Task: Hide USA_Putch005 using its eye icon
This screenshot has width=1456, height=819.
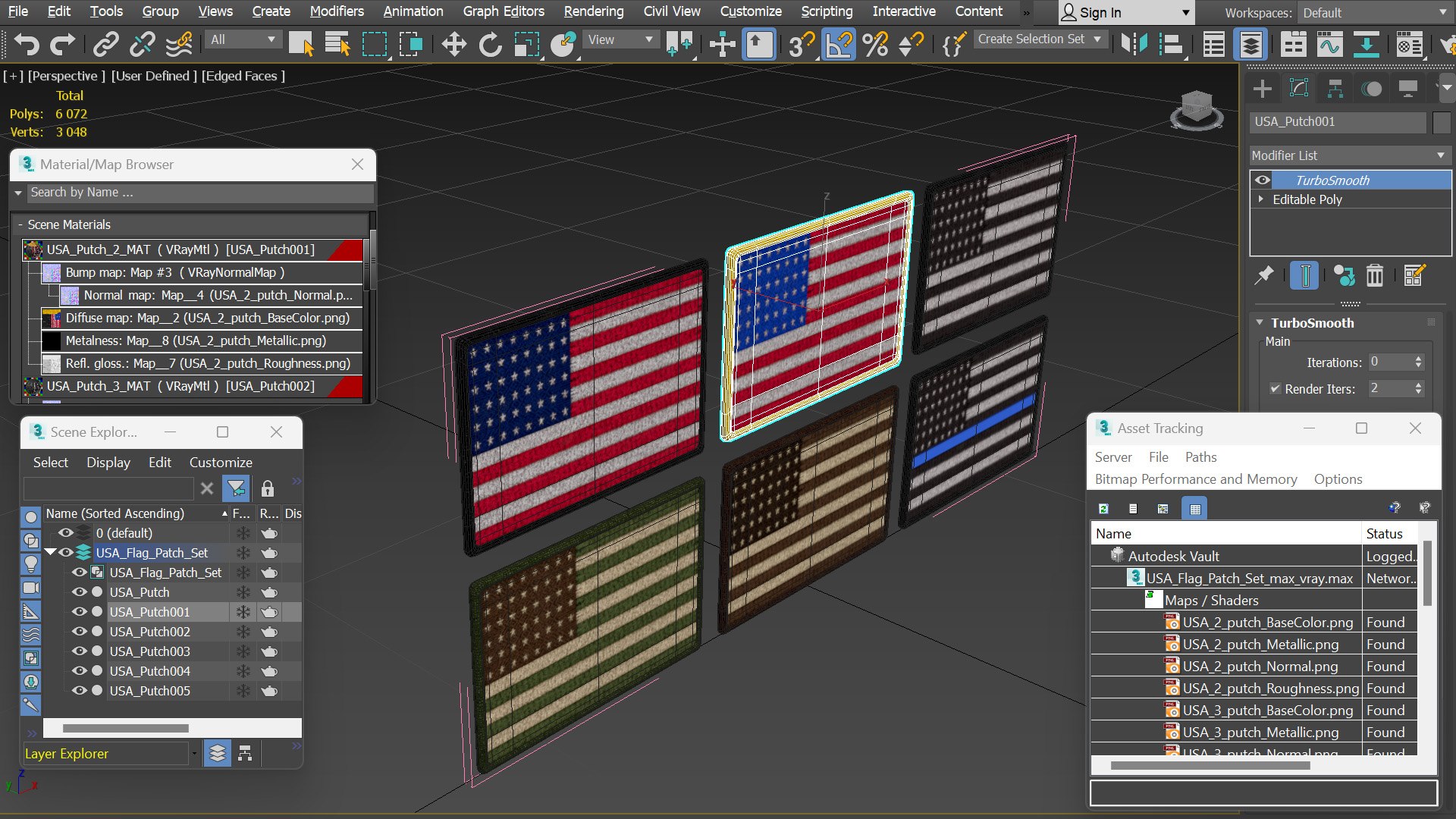Action: 79,691
